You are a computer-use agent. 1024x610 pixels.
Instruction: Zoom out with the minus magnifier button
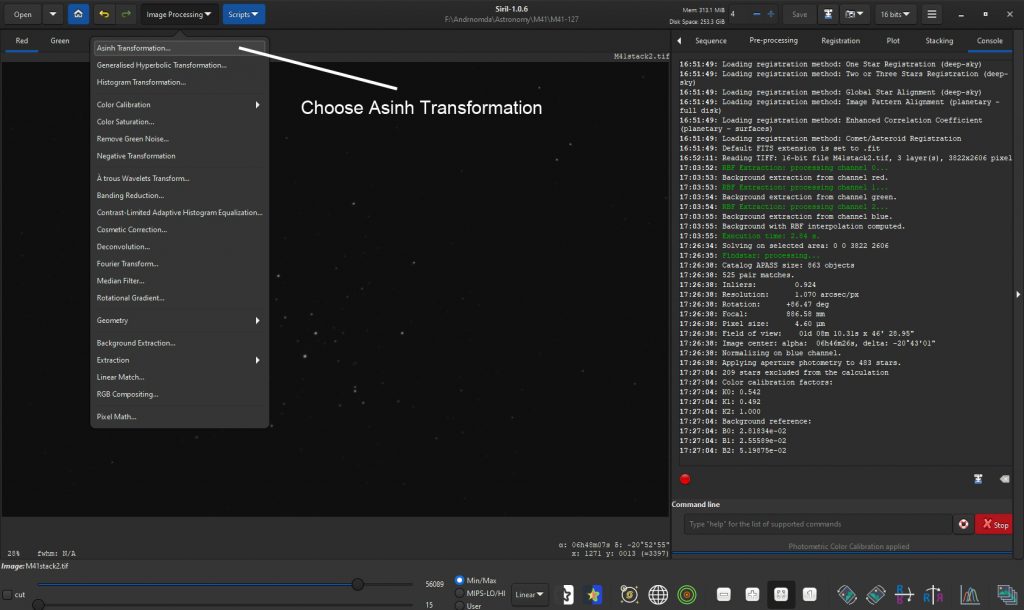[724, 594]
